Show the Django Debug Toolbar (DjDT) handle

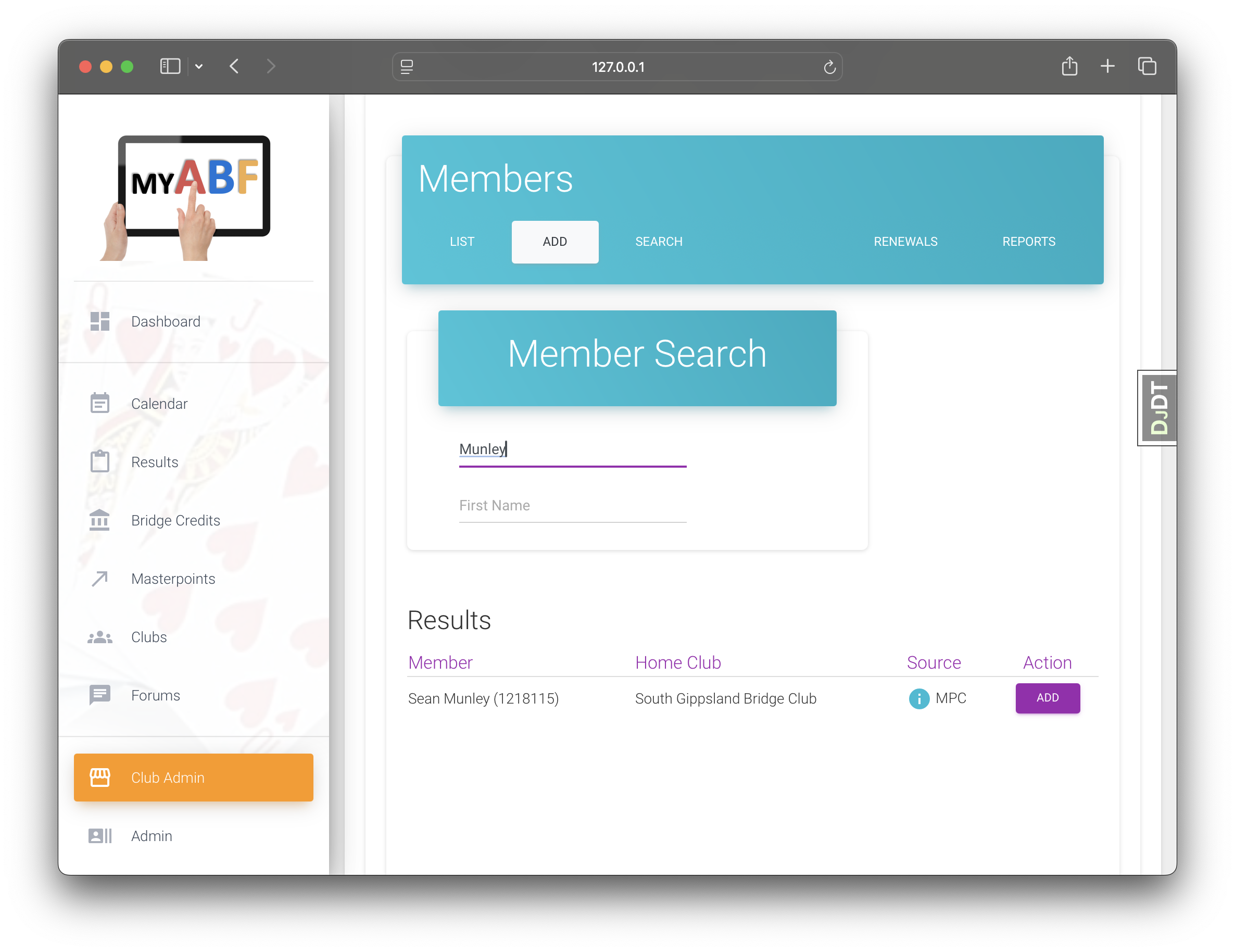1158,408
